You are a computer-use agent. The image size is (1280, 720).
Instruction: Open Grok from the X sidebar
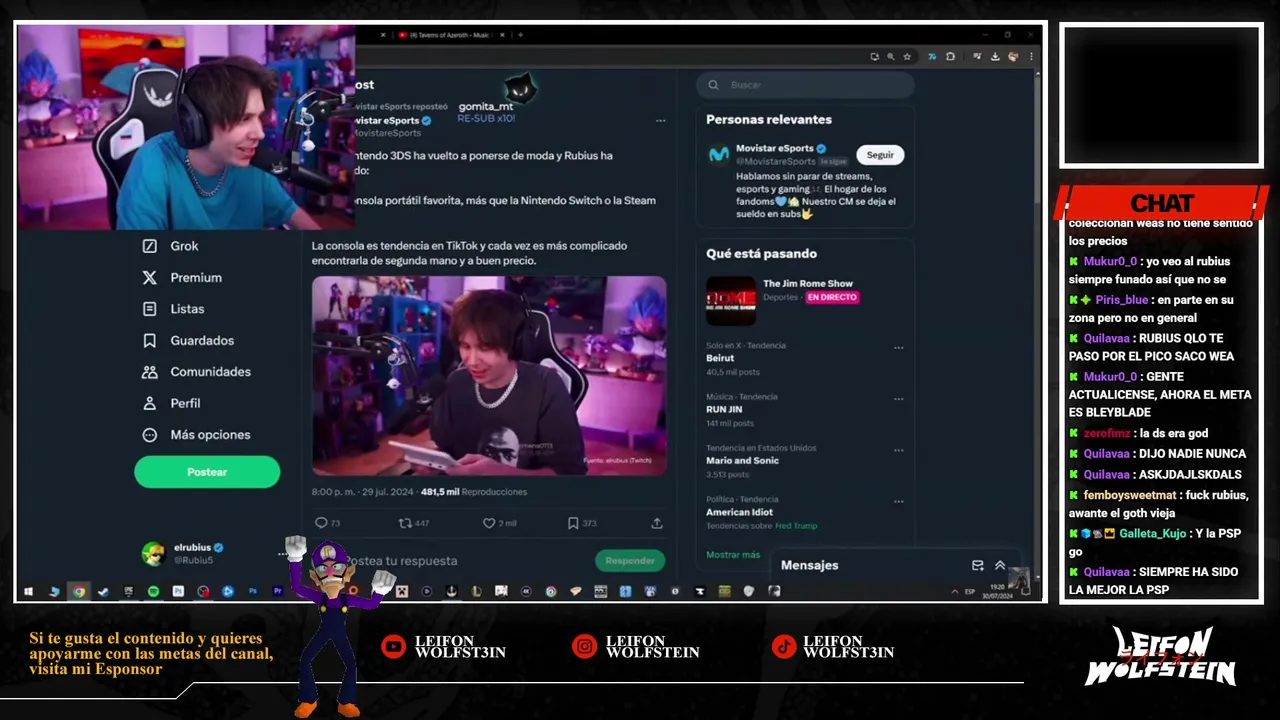click(171, 246)
